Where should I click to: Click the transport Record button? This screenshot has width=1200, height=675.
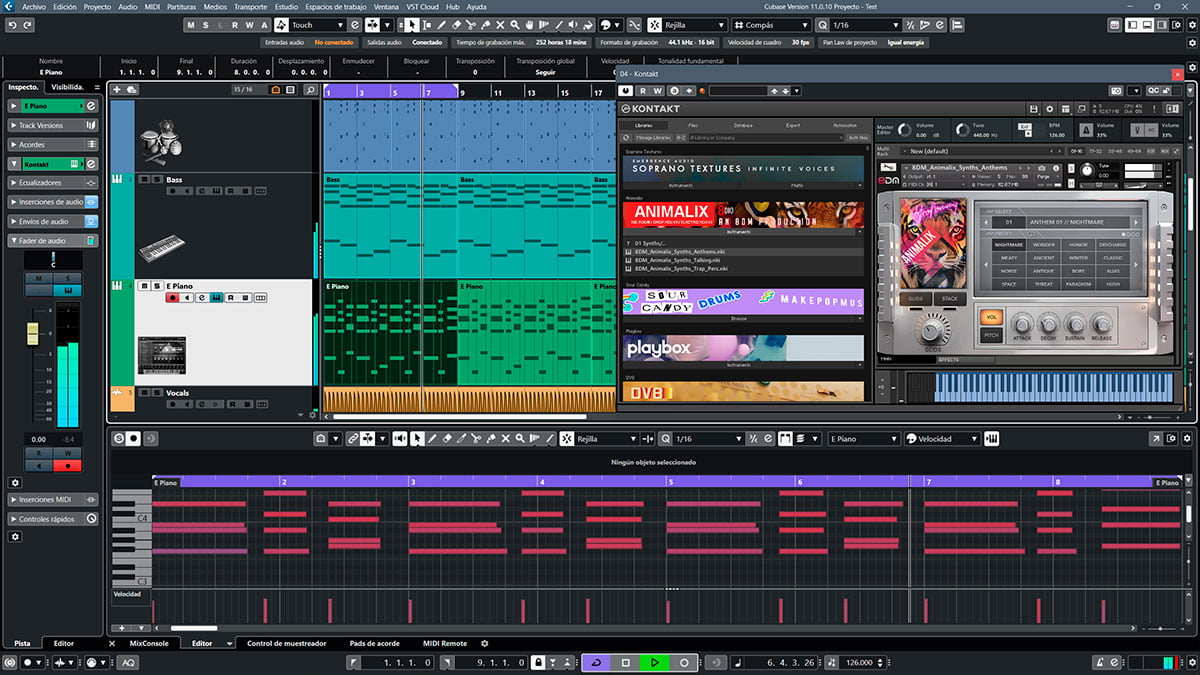[685, 662]
